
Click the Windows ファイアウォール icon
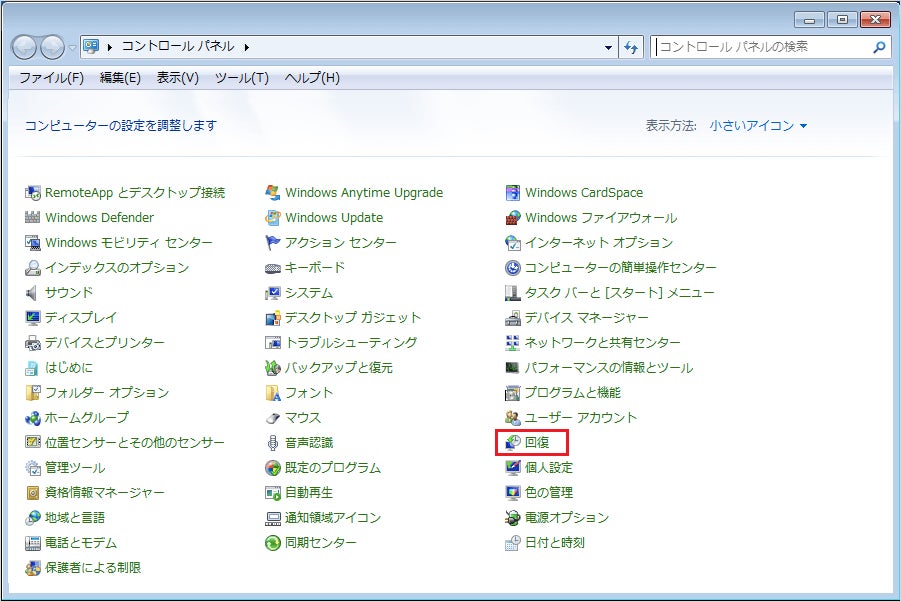[x=513, y=218]
